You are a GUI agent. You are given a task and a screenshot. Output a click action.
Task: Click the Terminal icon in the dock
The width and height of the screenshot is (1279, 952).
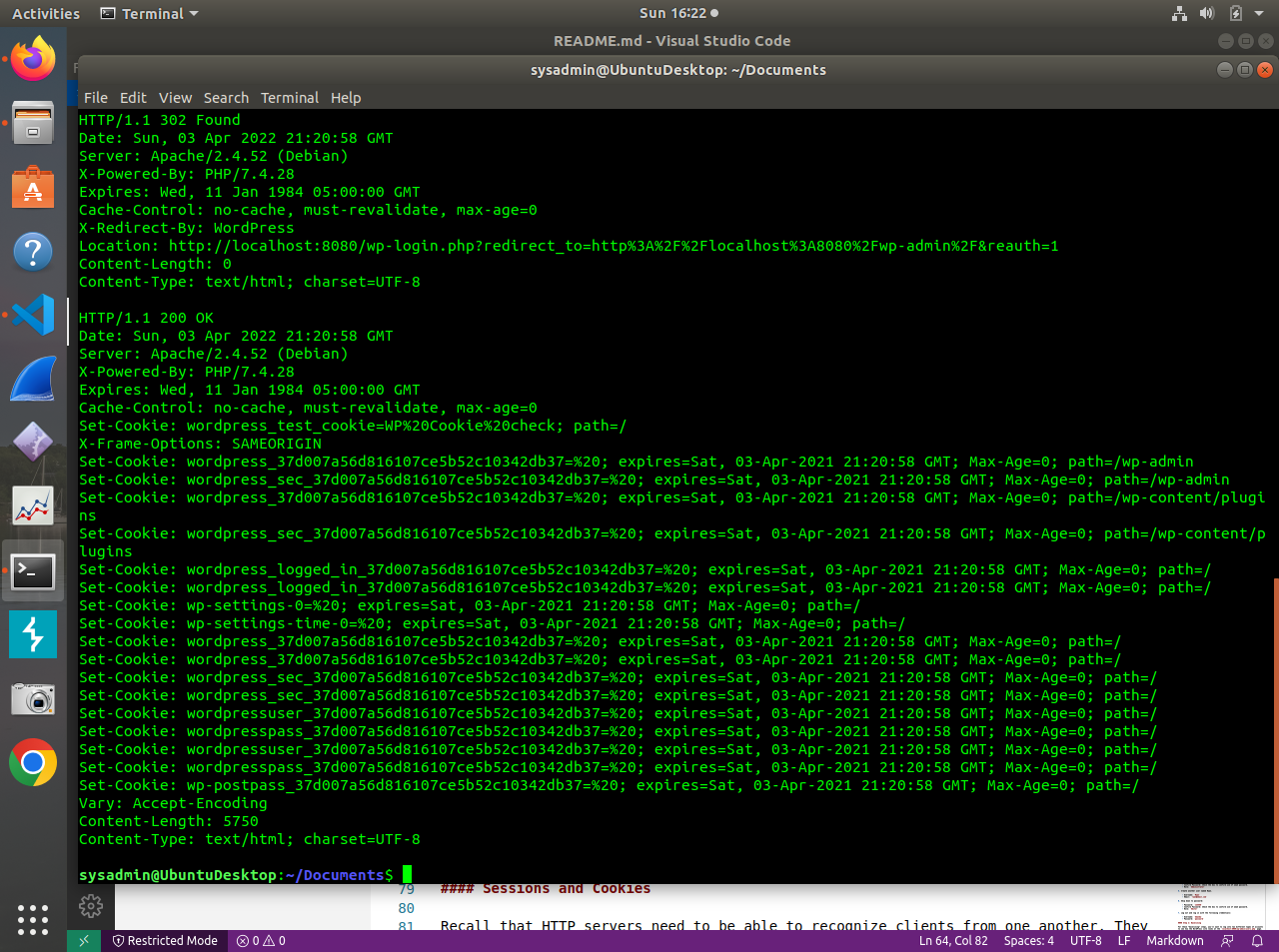[x=33, y=571]
